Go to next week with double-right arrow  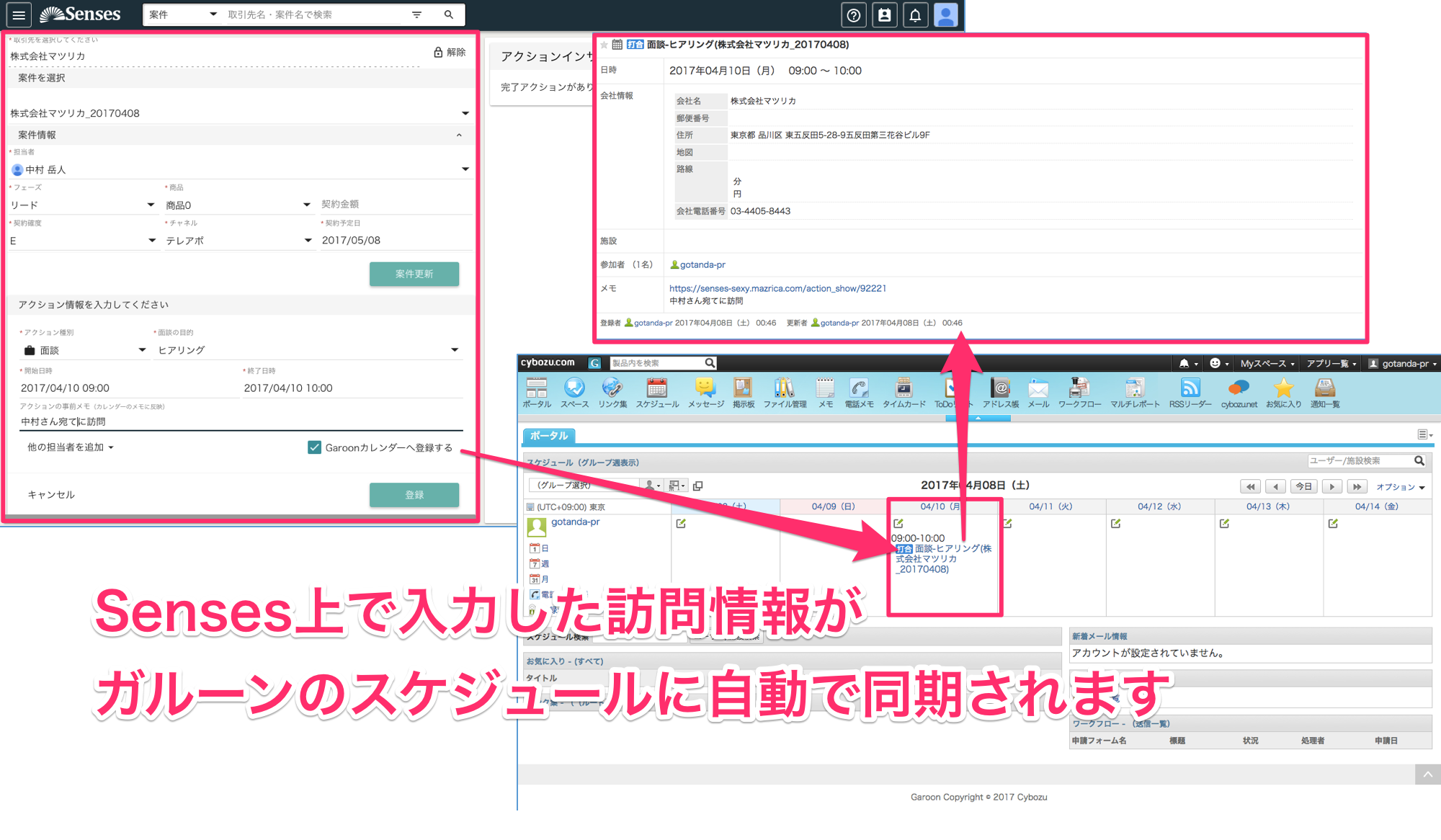(1357, 486)
